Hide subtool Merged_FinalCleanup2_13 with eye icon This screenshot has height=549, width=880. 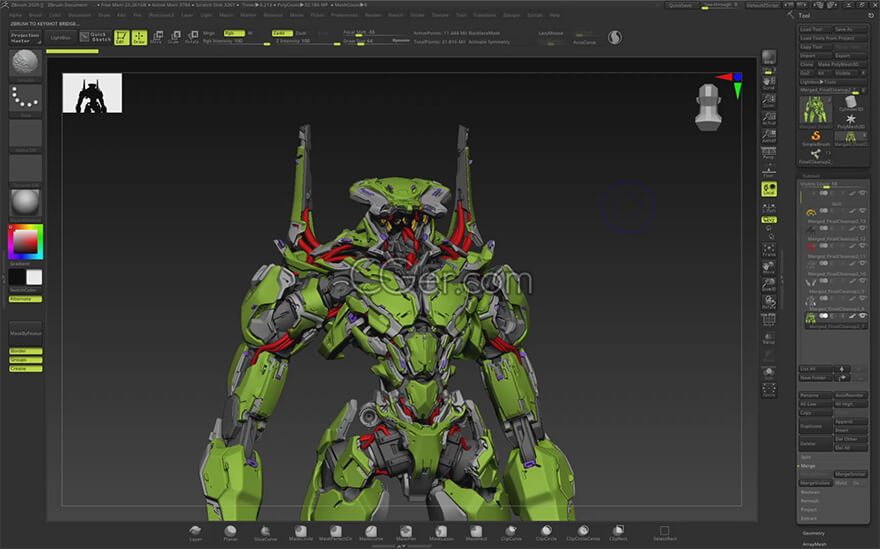coord(863,211)
